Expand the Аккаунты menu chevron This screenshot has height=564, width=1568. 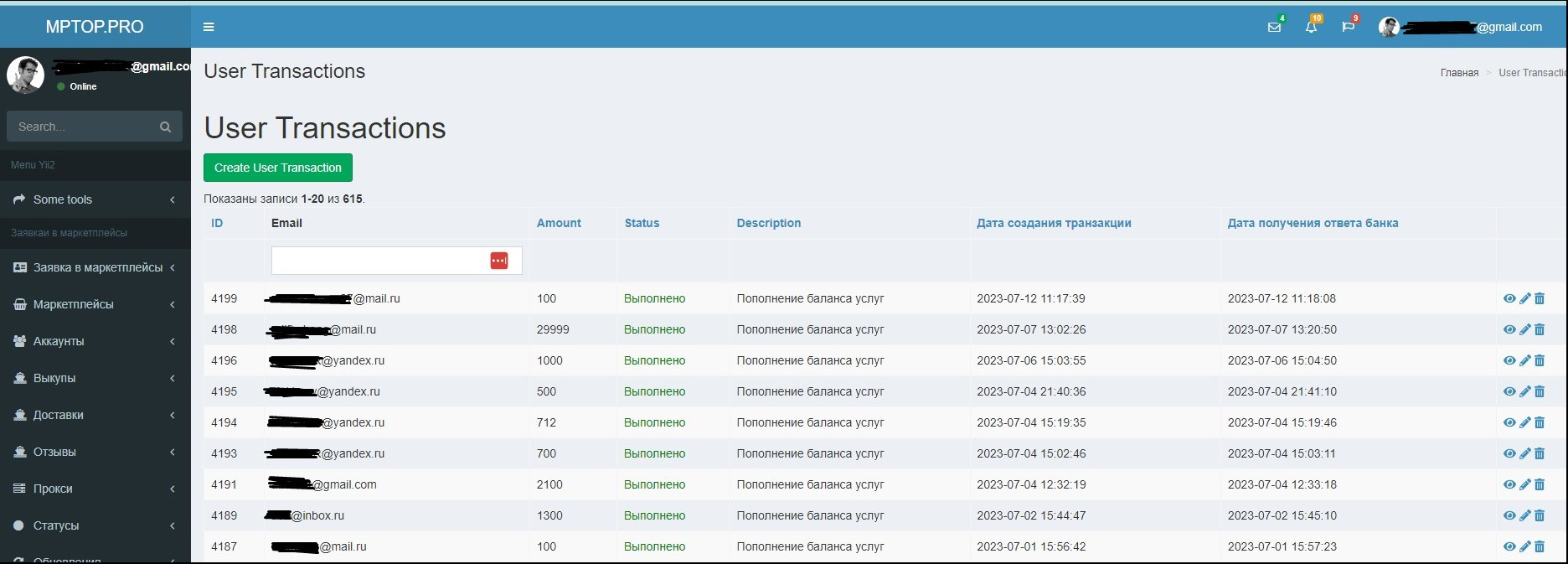click(173, 341)
